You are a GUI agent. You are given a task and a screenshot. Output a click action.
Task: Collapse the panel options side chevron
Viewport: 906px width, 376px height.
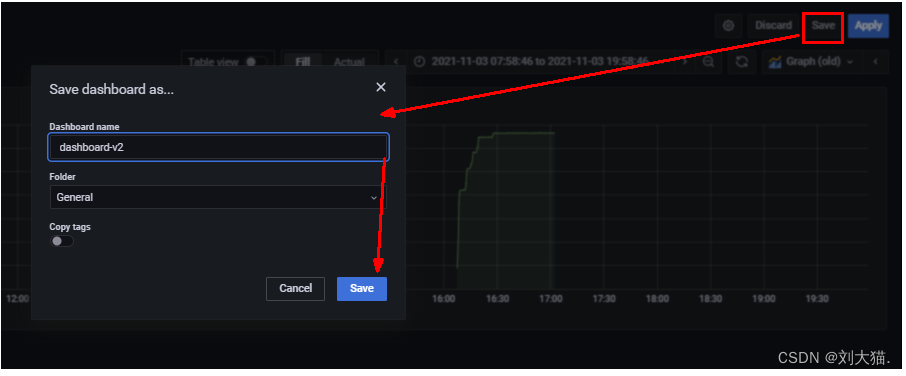click(x=876, y=61)
